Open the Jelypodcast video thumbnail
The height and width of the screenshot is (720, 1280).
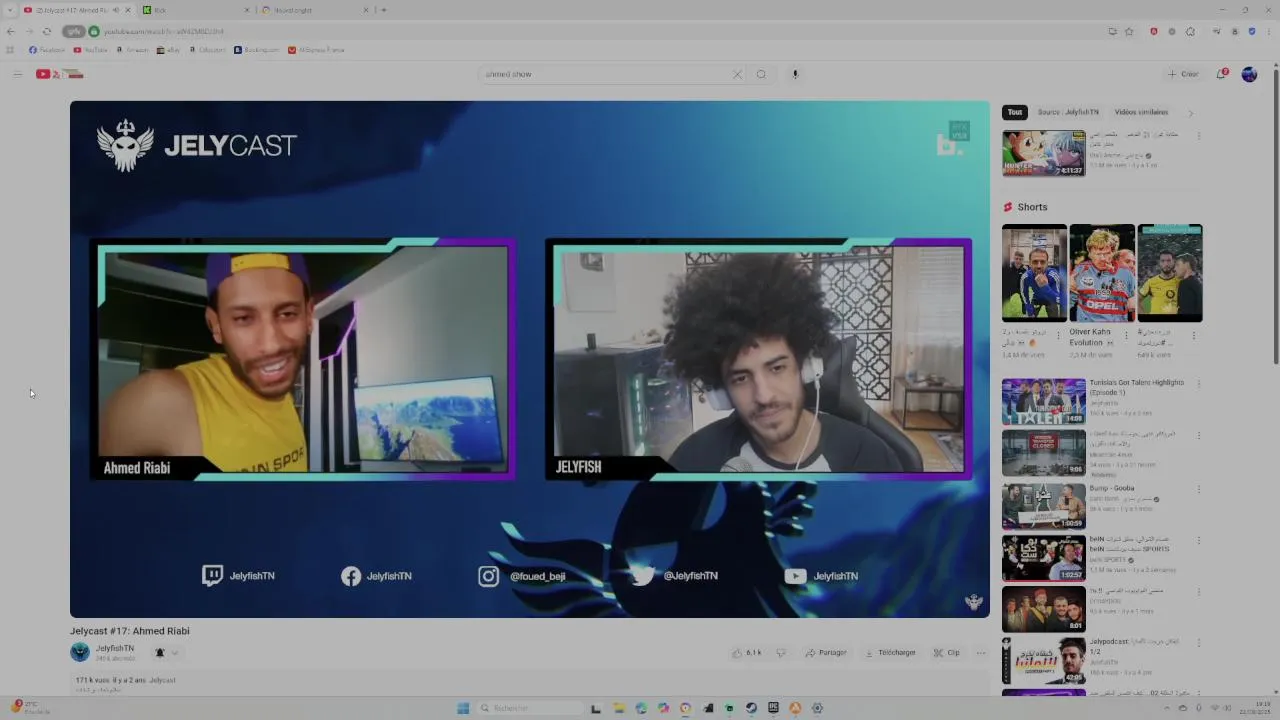coord(1044,661)
